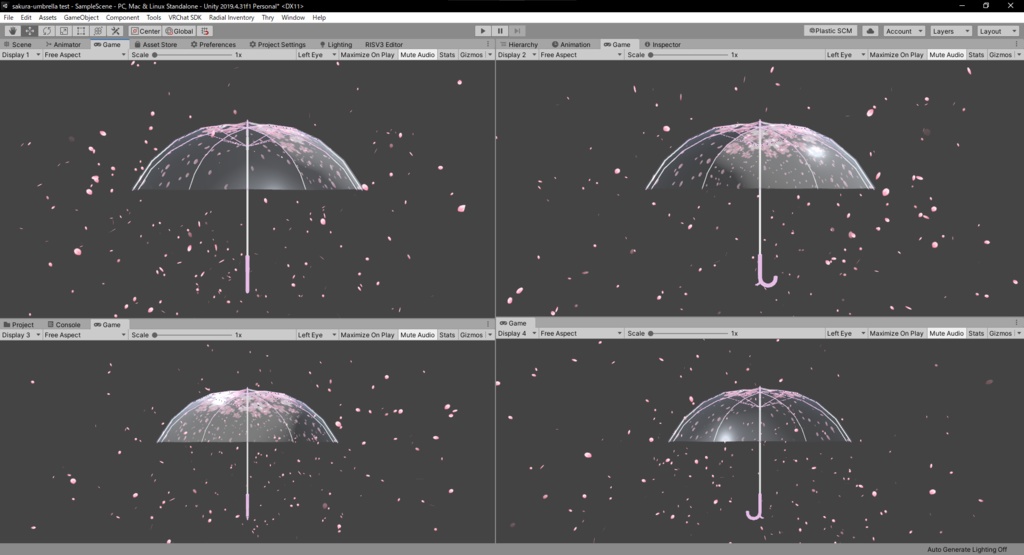The width and height of the screenshot is (1024, 555).
Task: Click the Plastic SCM button
Action: (831, 31)
